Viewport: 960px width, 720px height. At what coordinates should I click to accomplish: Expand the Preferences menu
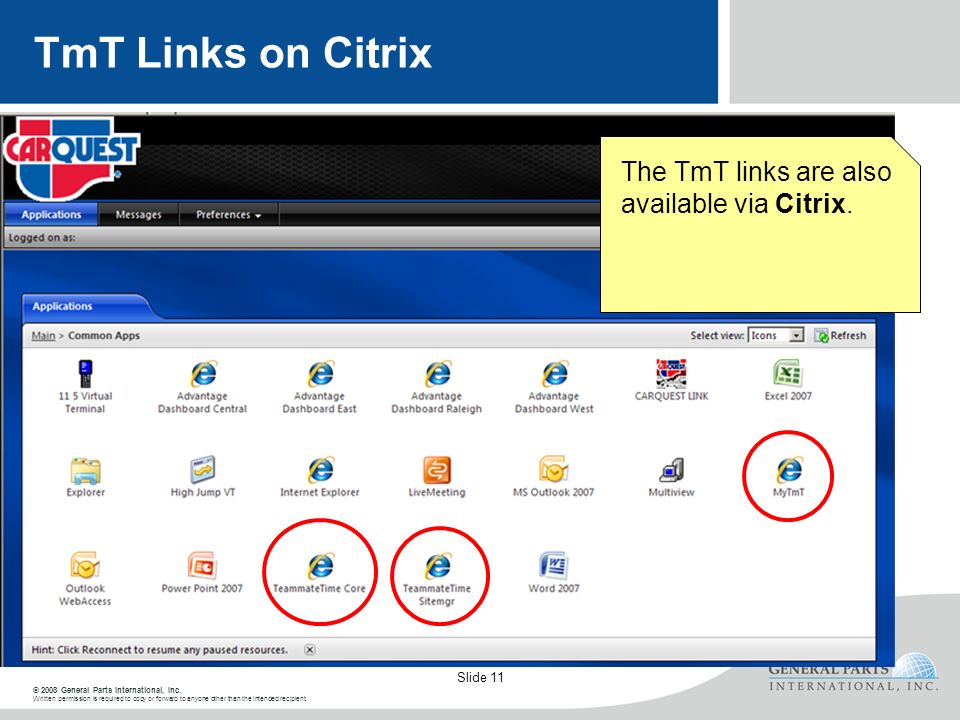click(x=228, y=215)
